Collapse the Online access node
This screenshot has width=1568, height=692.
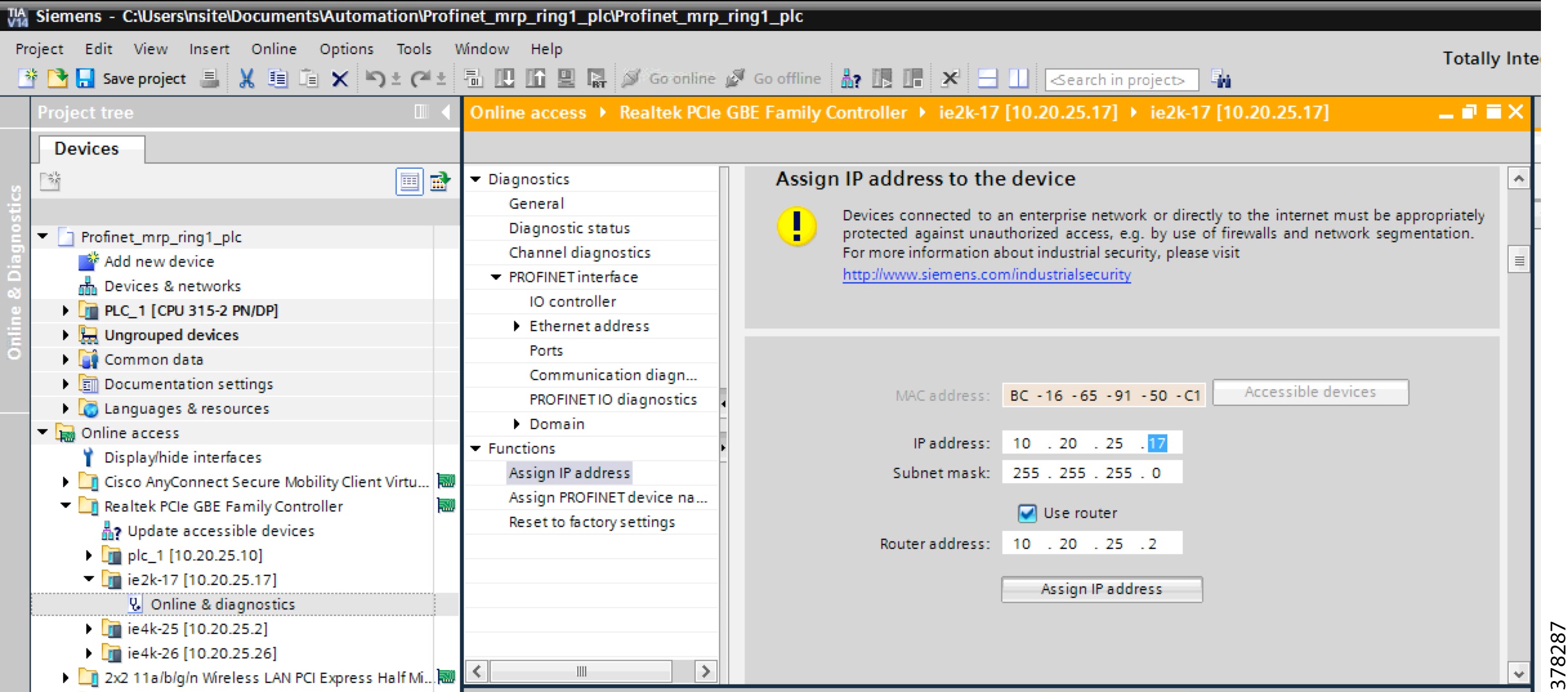pos(43,432)
